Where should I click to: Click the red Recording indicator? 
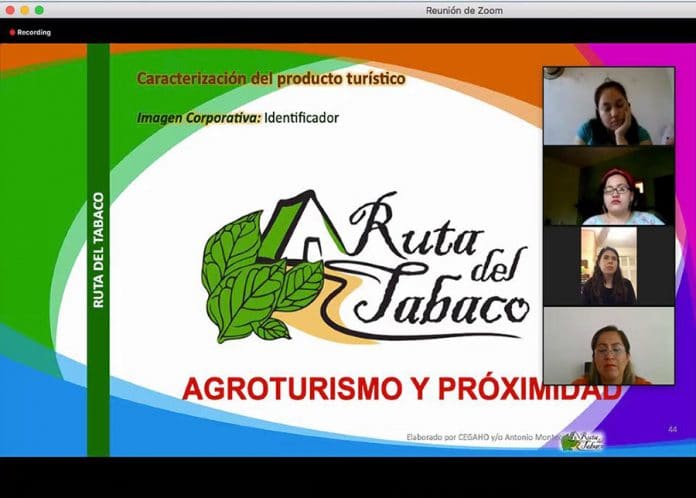(30, 32)
